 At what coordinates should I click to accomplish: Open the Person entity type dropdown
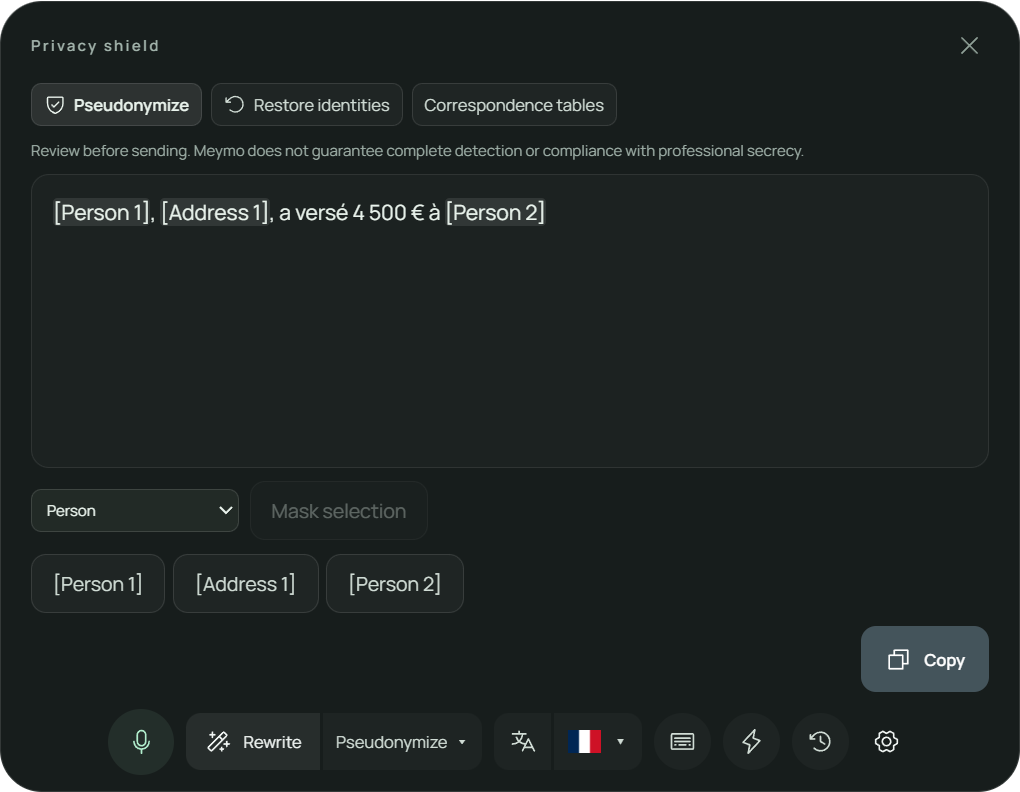135,510
